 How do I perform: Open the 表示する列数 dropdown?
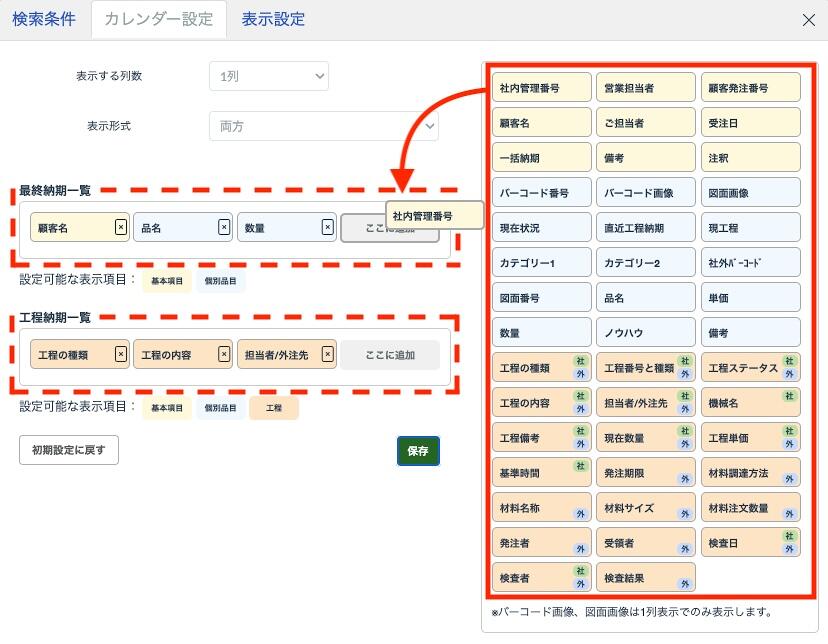tap(268, 76)
